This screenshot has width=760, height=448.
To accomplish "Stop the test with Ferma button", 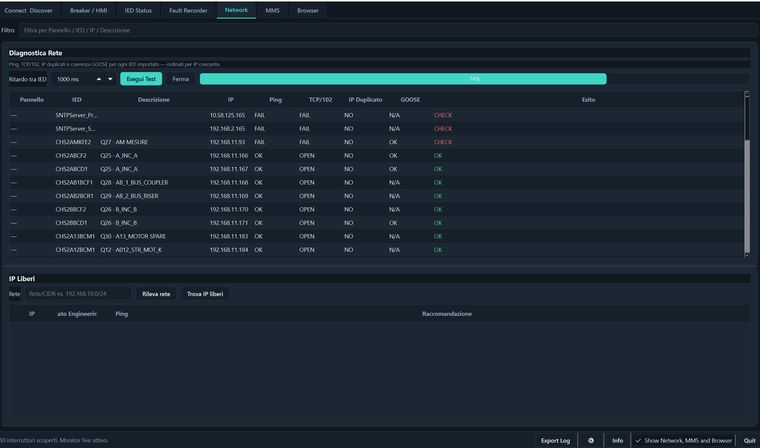I will point(180,79).
